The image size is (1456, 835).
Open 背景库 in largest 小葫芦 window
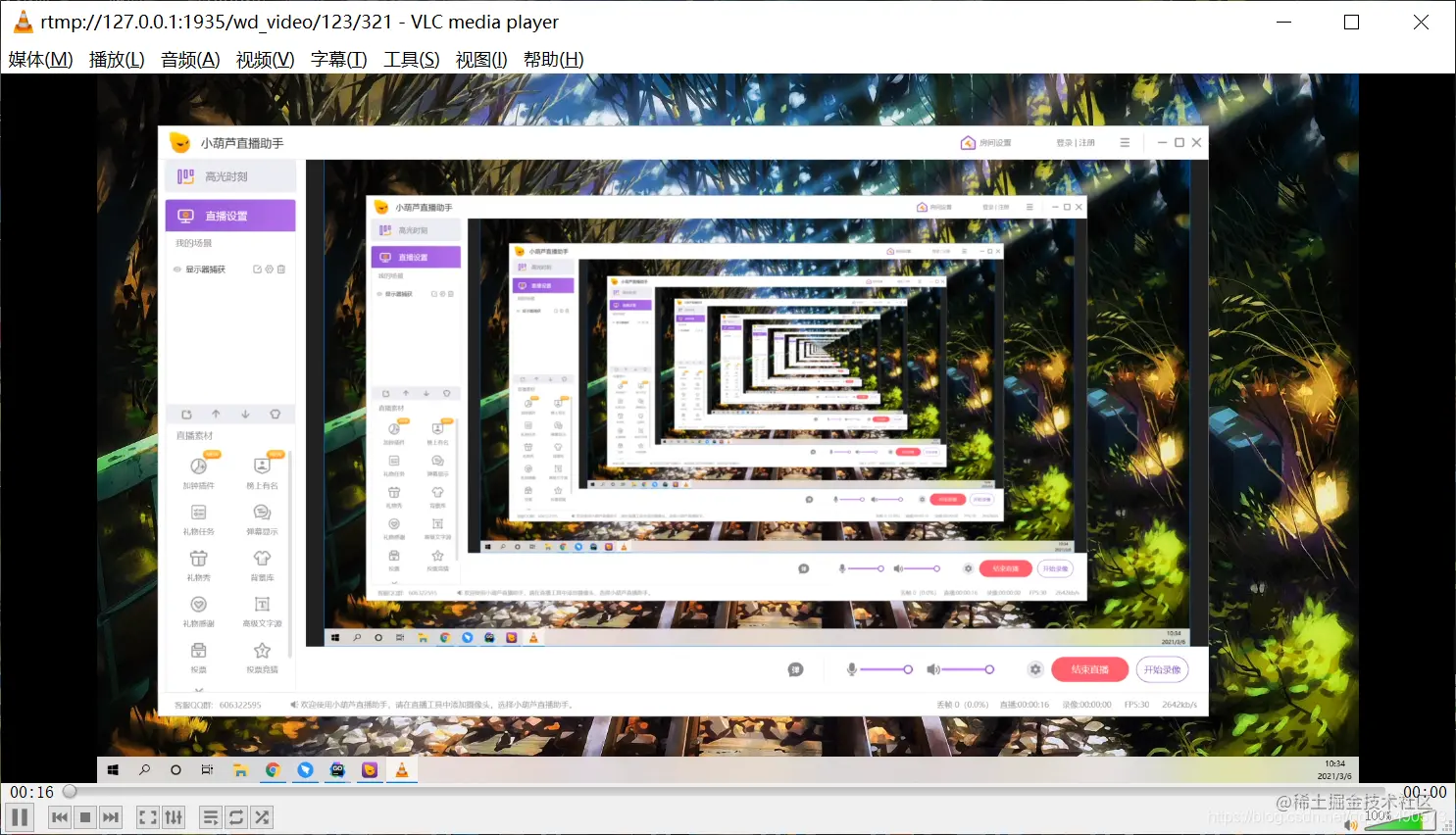click(262, 565)
